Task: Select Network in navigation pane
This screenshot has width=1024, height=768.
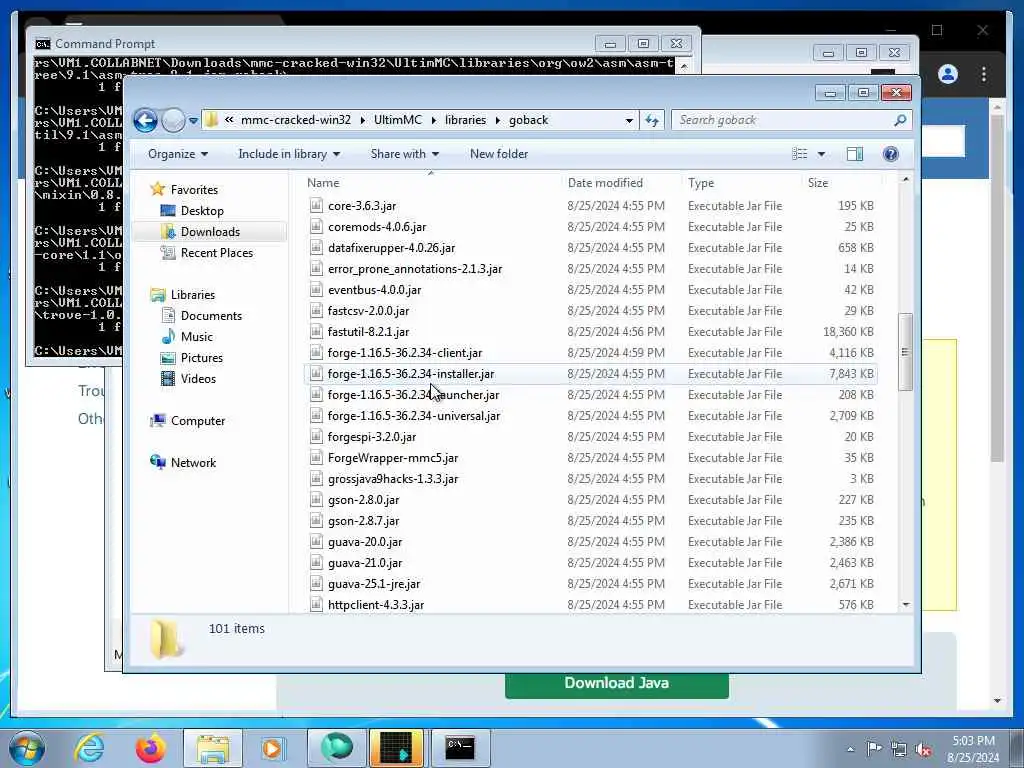Action: tap(193, 463)
